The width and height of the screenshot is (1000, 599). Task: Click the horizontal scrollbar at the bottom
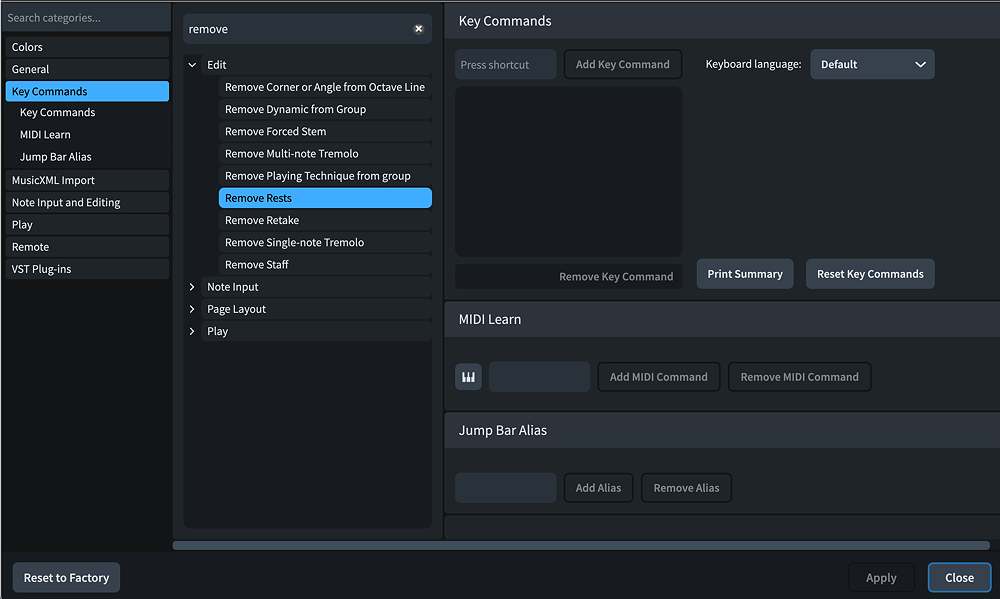[x=580, y=545]
